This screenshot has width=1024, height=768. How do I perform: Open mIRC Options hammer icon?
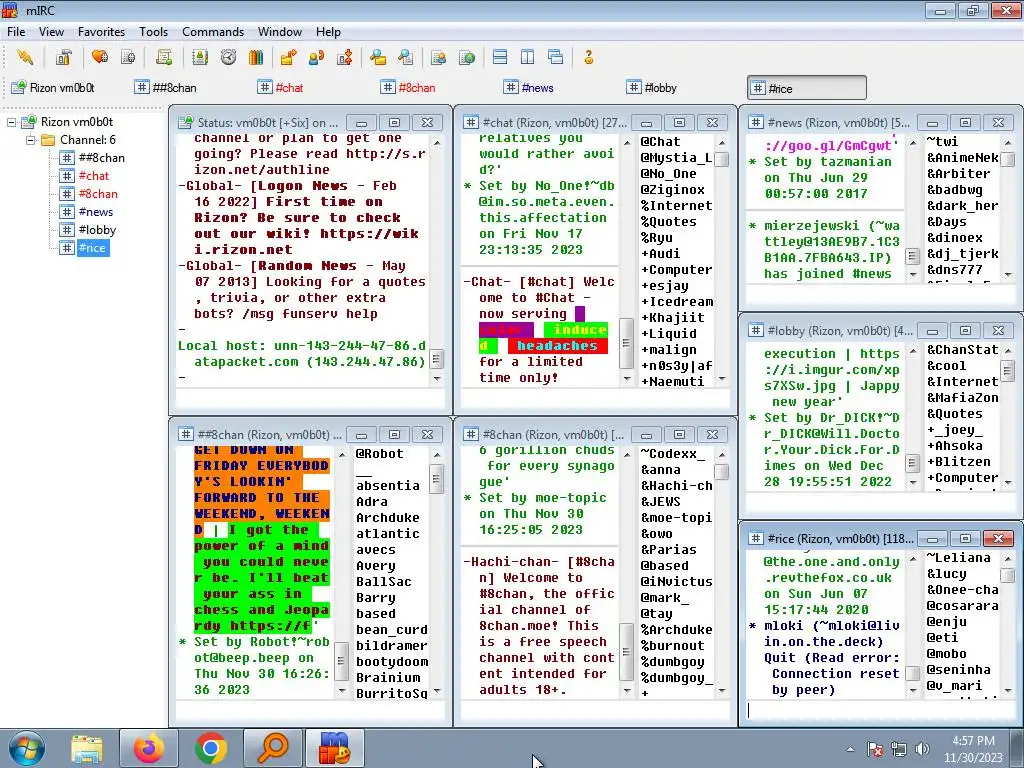click(x=63, y=57)
